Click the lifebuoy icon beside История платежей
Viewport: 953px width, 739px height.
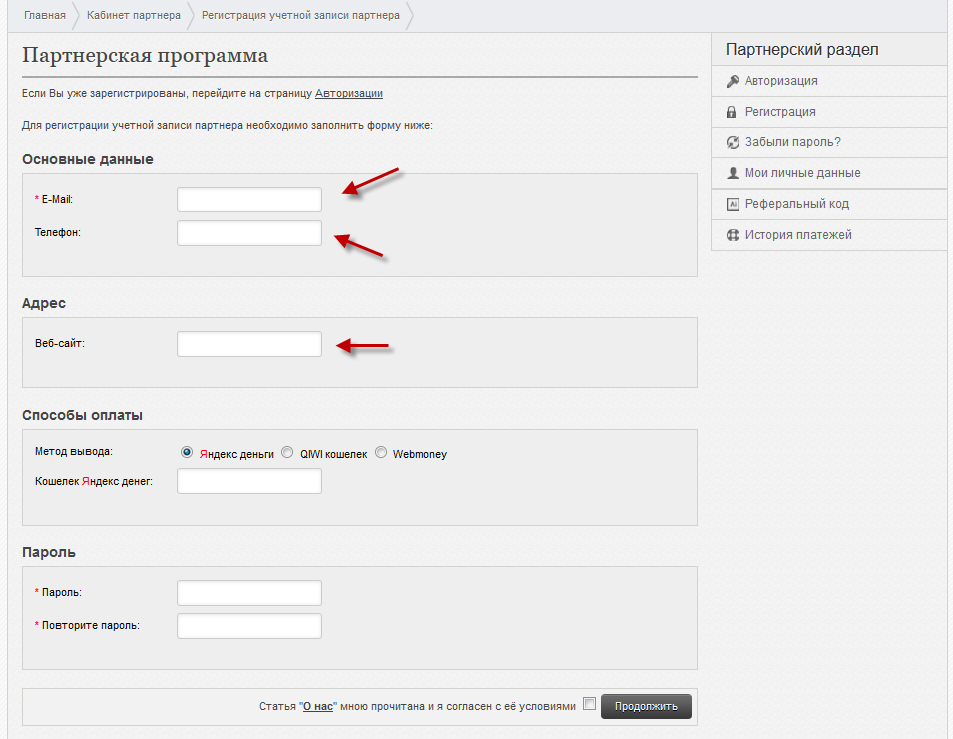coord(732,235)
